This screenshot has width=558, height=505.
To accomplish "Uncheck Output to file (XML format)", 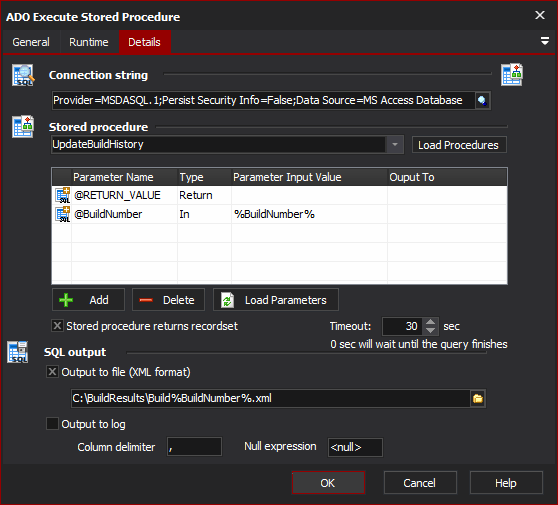I will 52,372.
